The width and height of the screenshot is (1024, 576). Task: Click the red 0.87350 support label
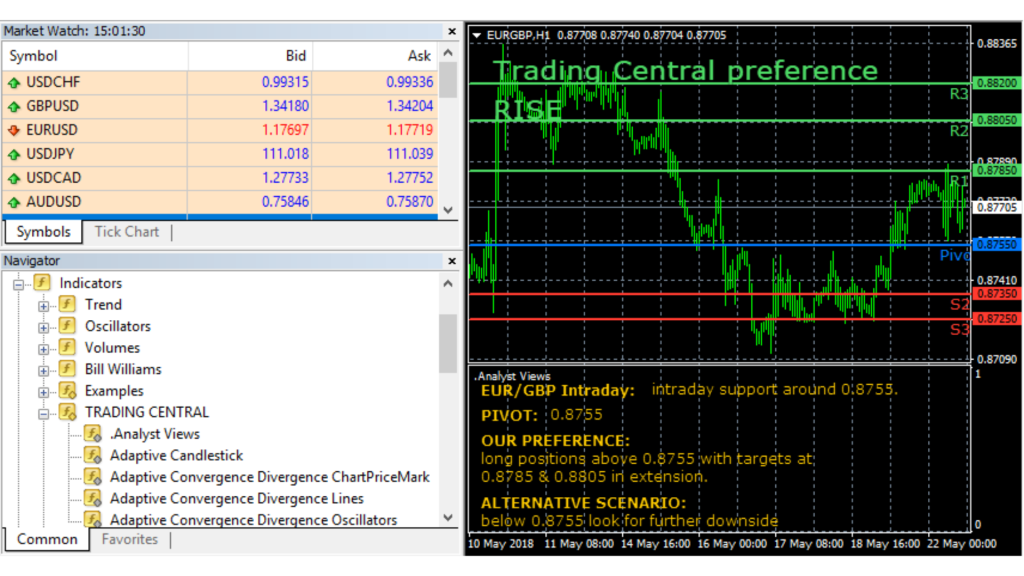997,294
